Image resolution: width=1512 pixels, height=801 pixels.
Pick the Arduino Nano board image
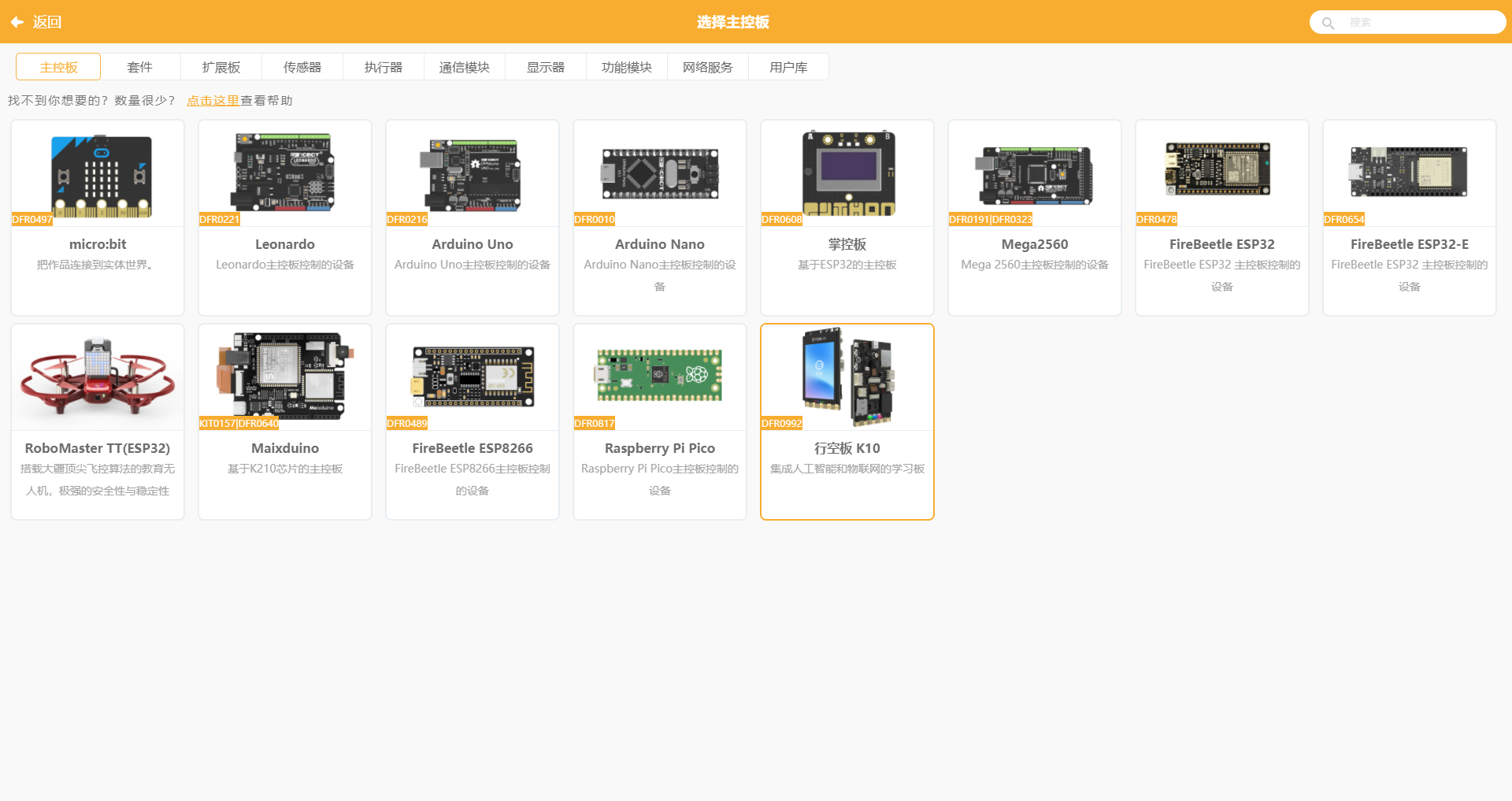point(660,173)
